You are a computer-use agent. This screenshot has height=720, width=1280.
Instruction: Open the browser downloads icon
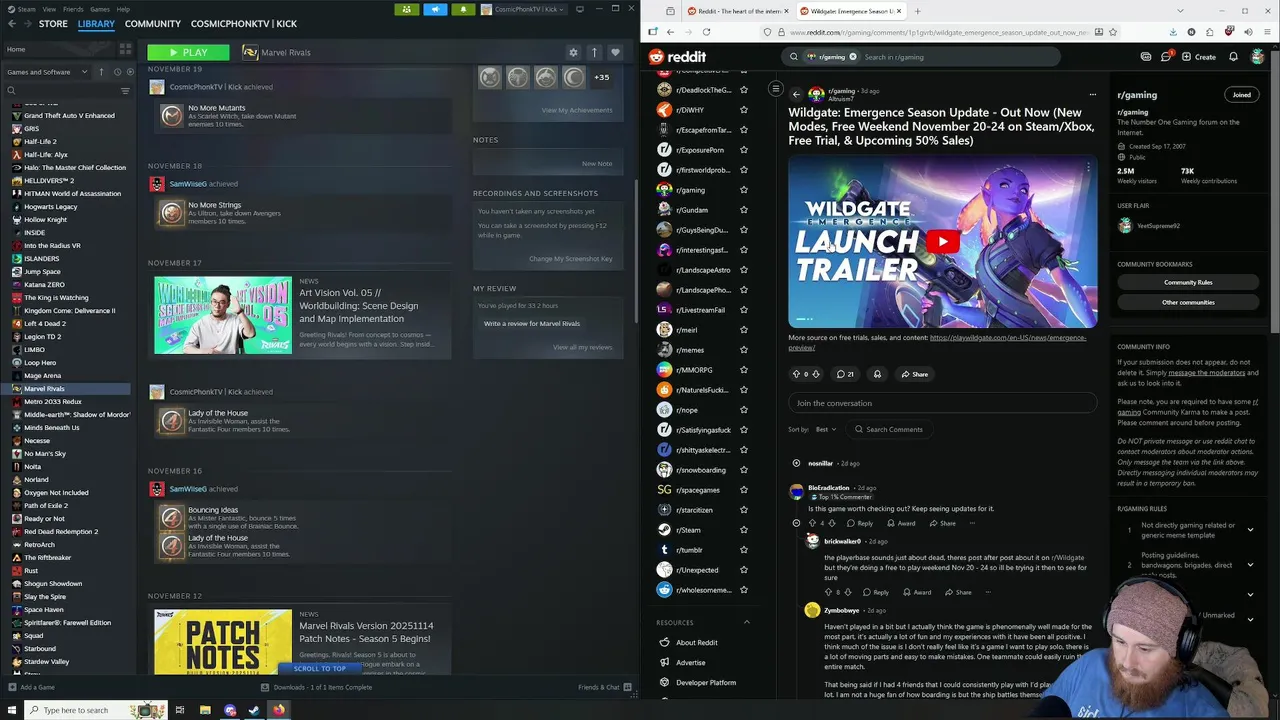tap(1172, 32)
